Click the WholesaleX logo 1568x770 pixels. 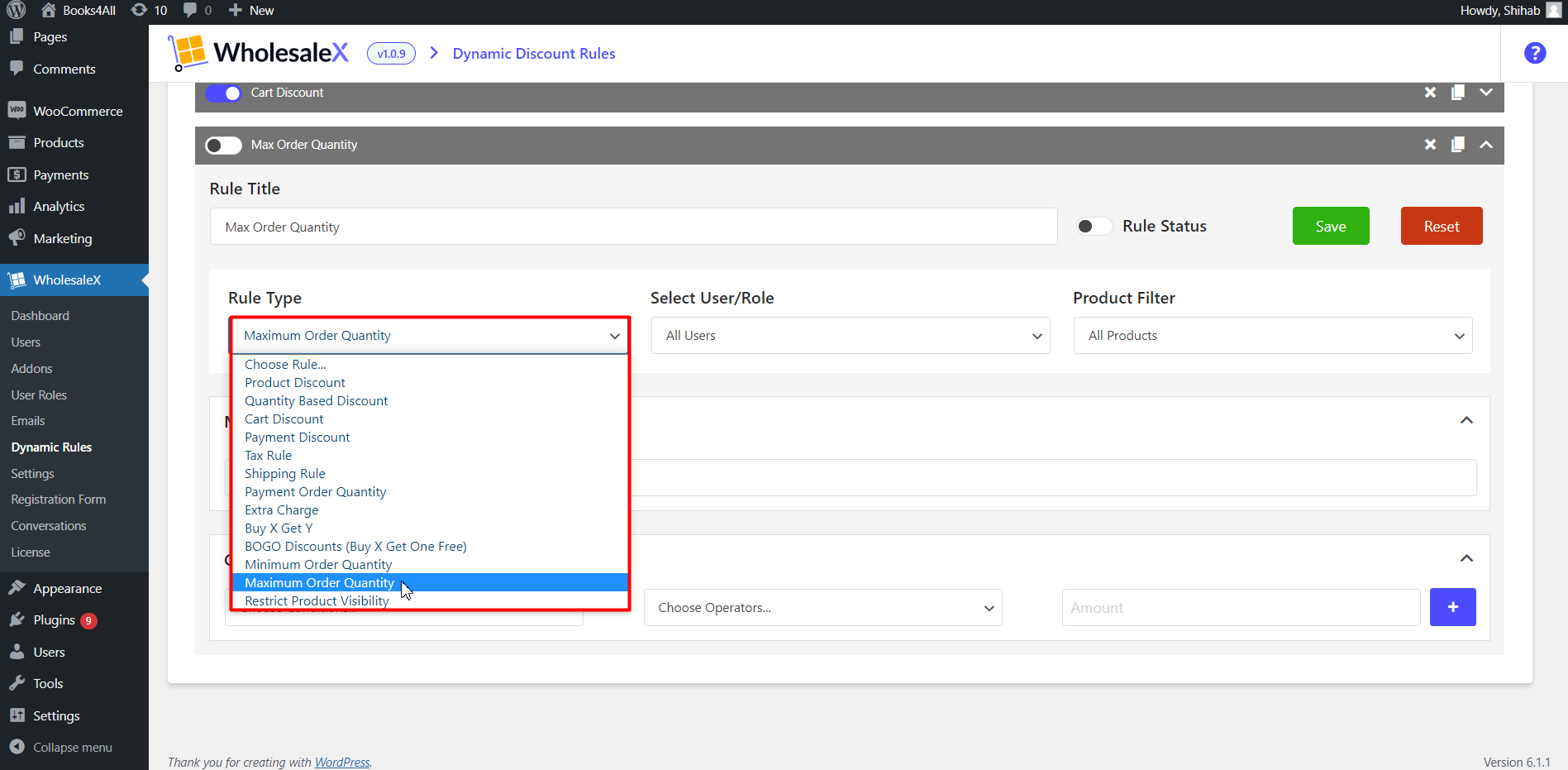click(258, 53)
